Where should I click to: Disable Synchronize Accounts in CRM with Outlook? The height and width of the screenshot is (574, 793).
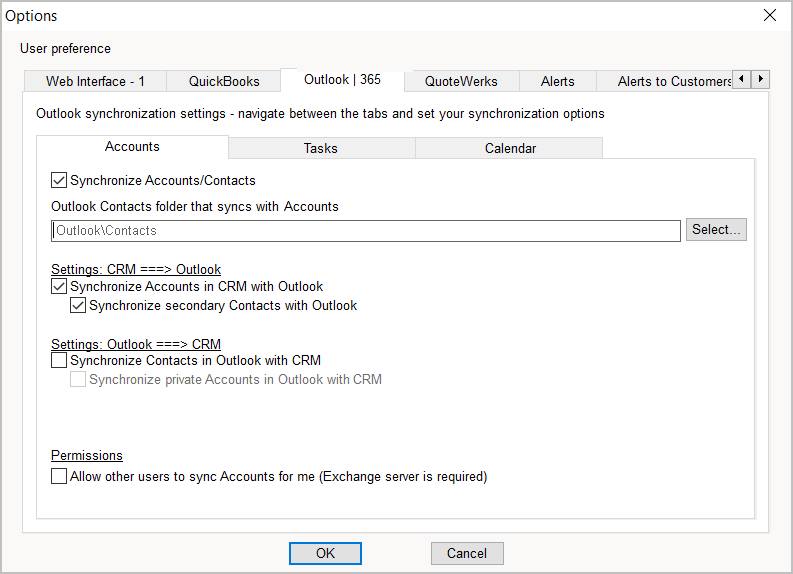59,287
